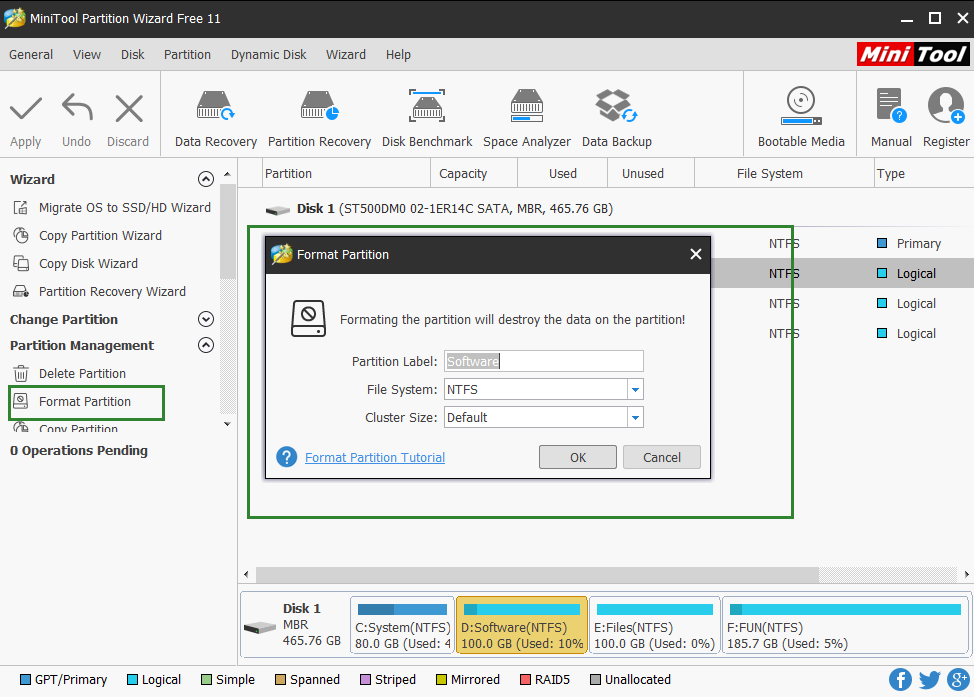Open the Help menu
974x697 pixels.
[x=398, y=55]
